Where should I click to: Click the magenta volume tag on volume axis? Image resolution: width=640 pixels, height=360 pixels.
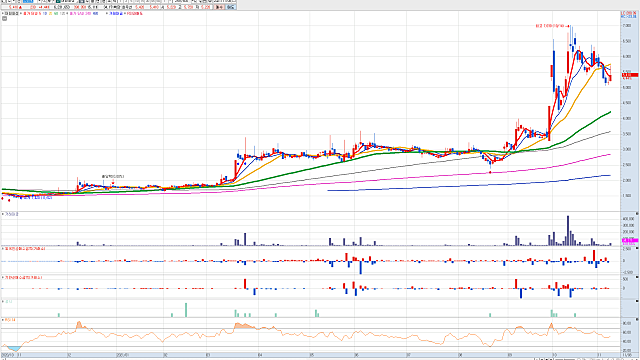tap(630, 240)
